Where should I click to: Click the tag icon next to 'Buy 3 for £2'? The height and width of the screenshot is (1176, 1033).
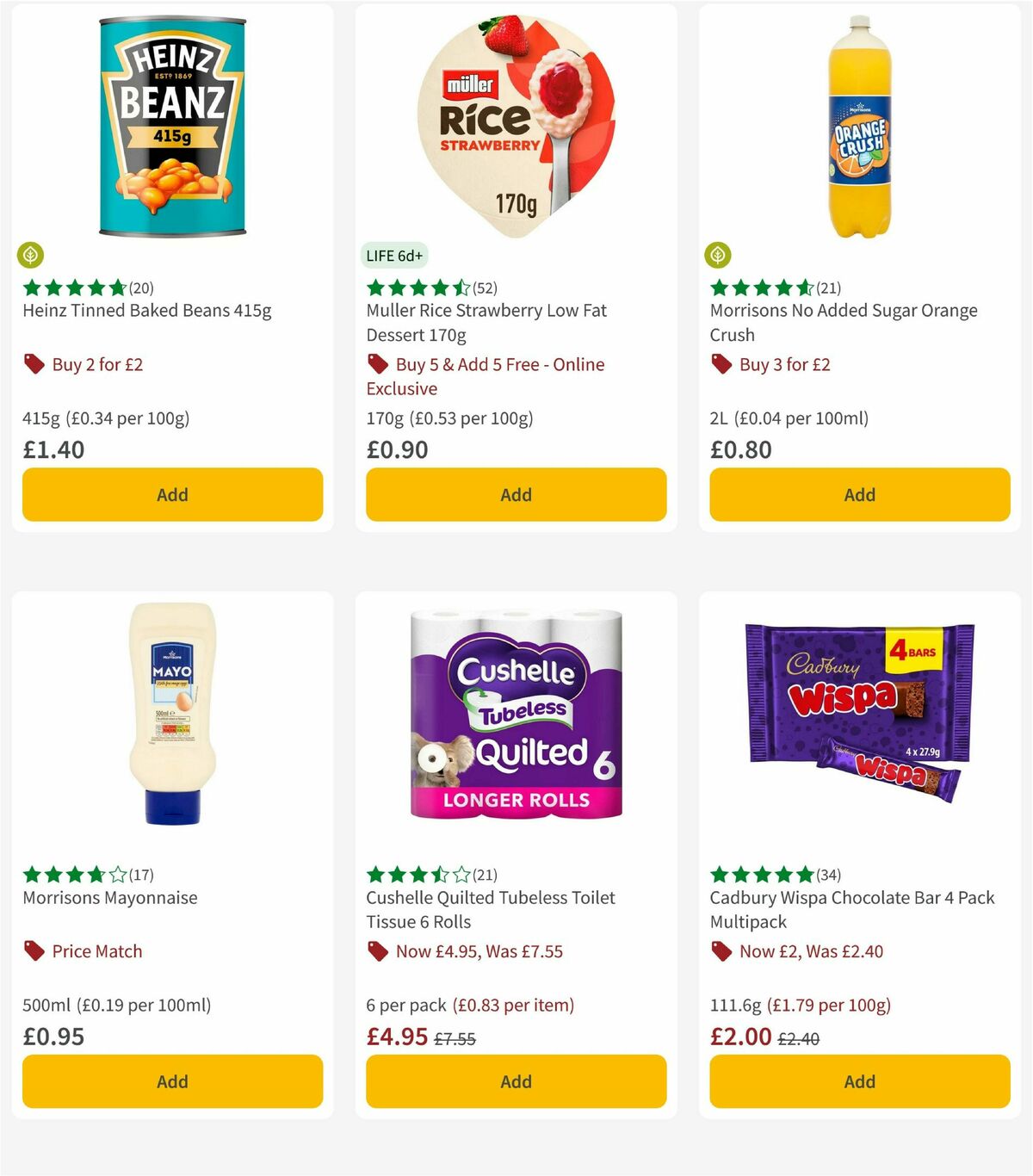coord(722,364)
